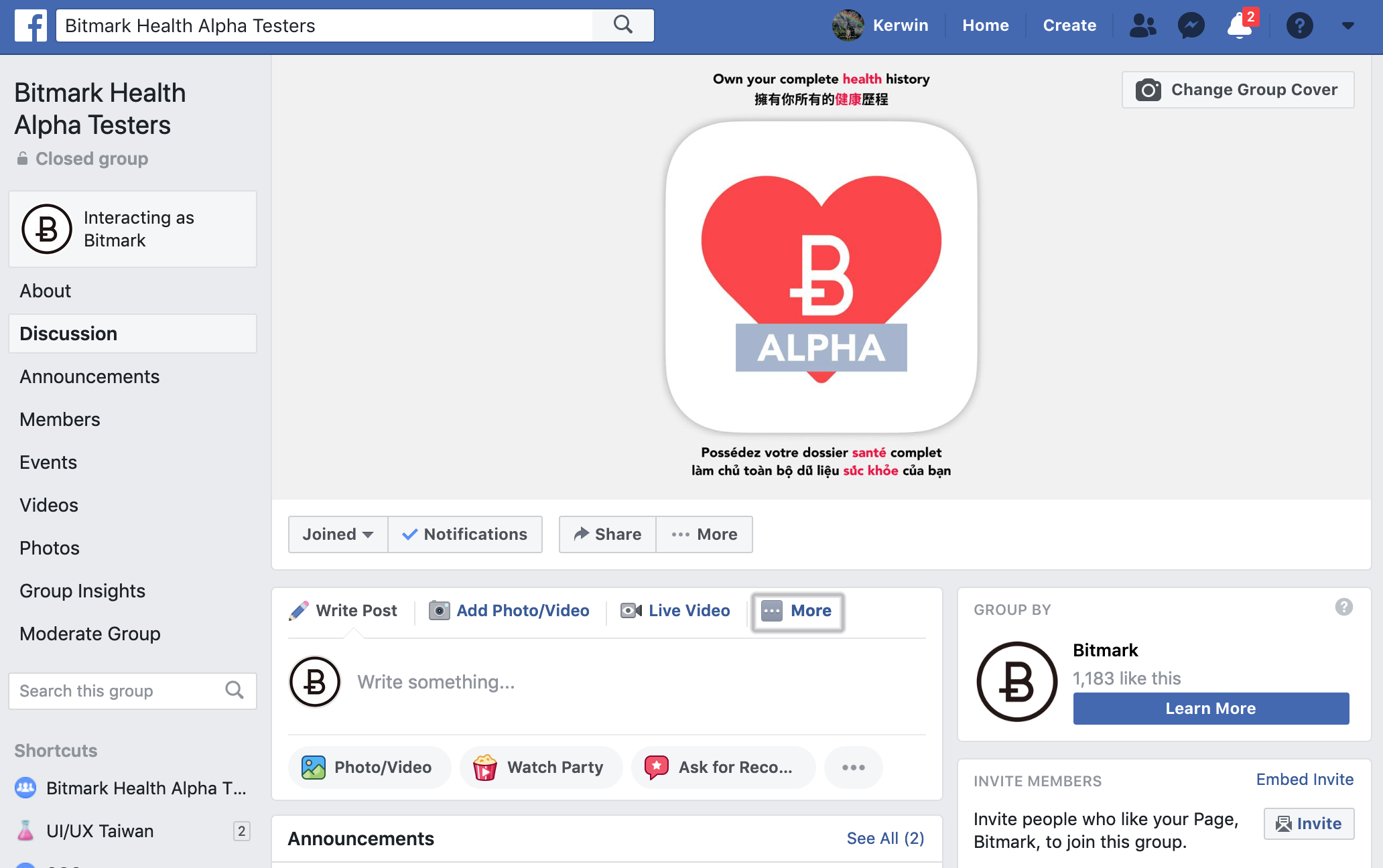Viewport: 1383px width, 868px height.
Task: Switch to the Live Video composer tab
Action: pyautogui.click(x=675, y=611)
